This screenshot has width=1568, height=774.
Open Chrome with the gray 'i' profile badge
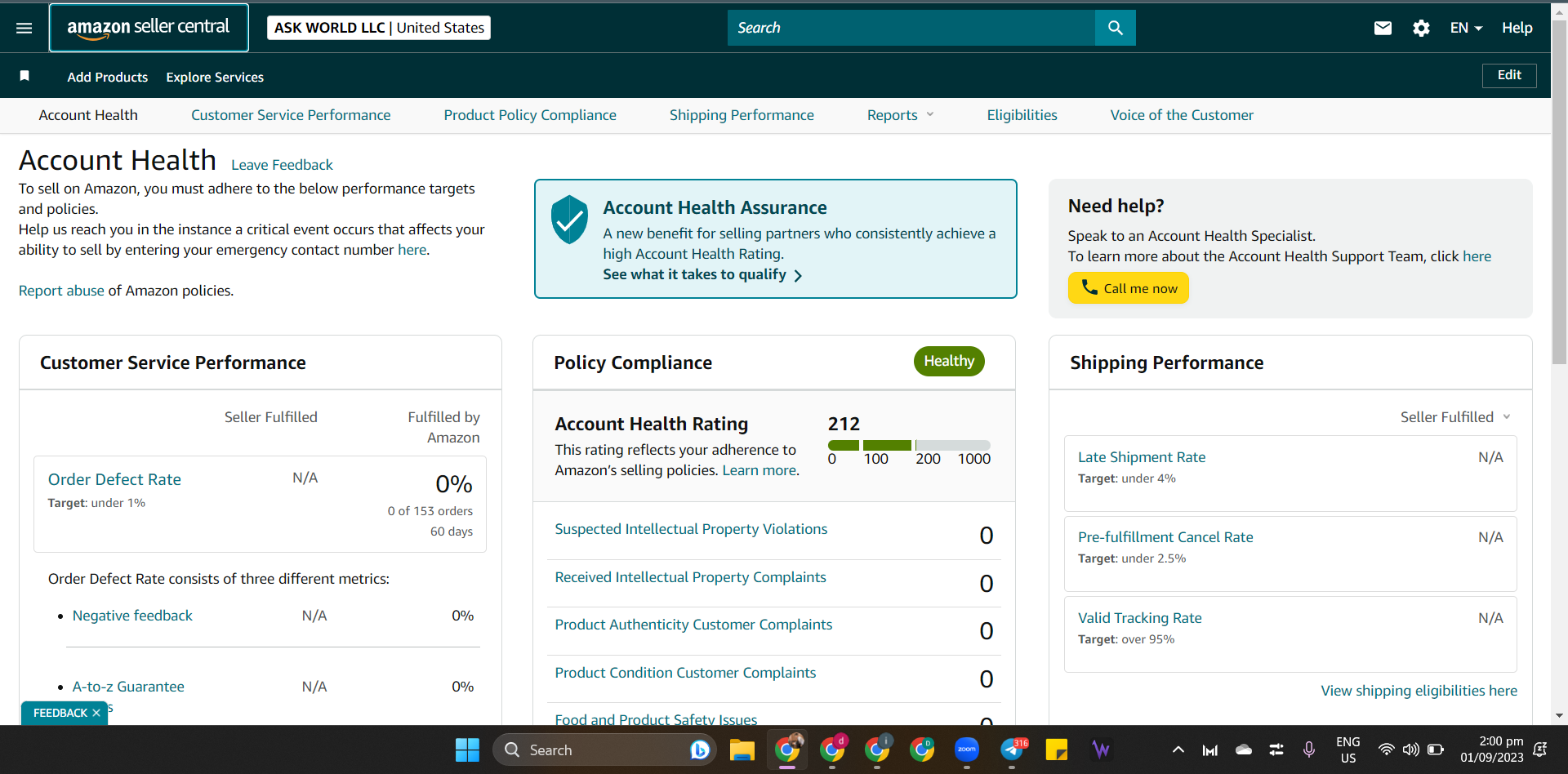point(877,750)
